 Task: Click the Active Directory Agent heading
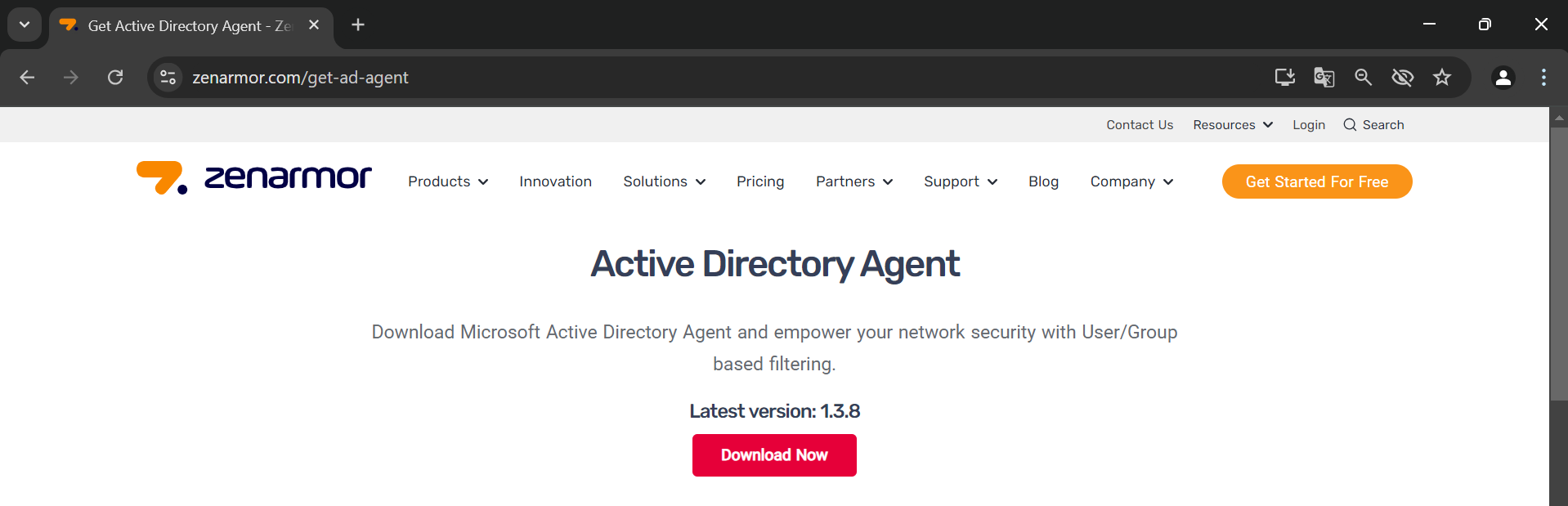click(775, 264)
